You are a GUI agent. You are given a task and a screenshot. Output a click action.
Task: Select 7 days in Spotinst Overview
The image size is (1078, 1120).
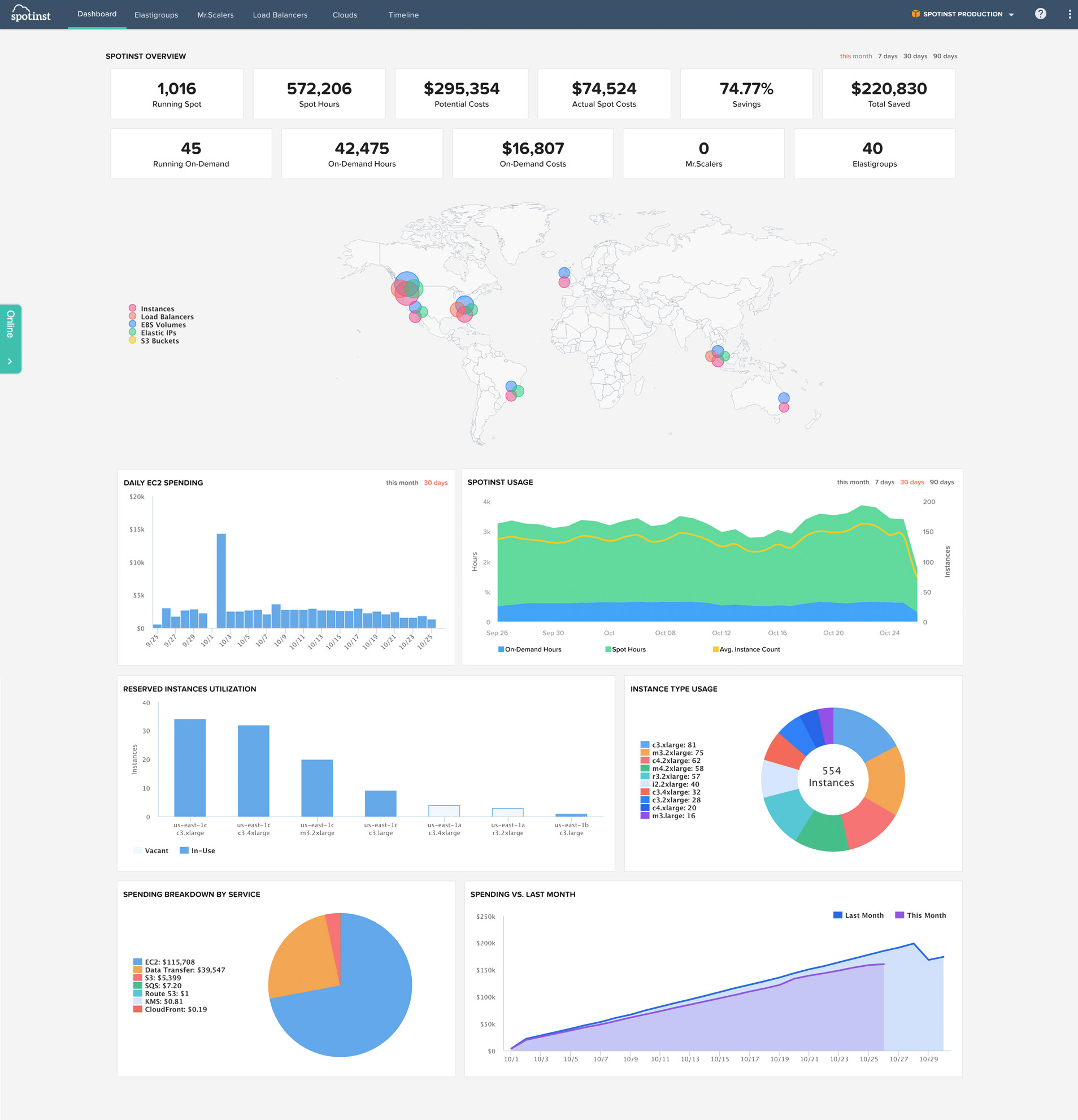pos(887,56)
